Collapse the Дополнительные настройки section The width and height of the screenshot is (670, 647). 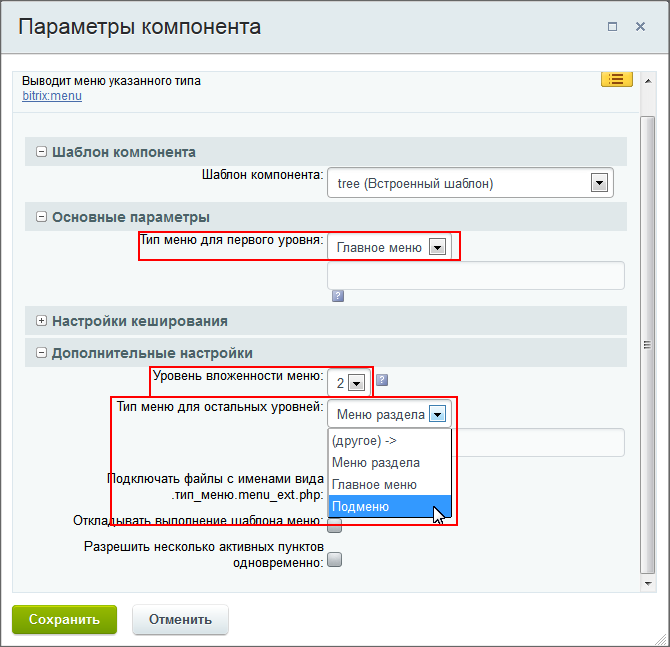[41, 353]
